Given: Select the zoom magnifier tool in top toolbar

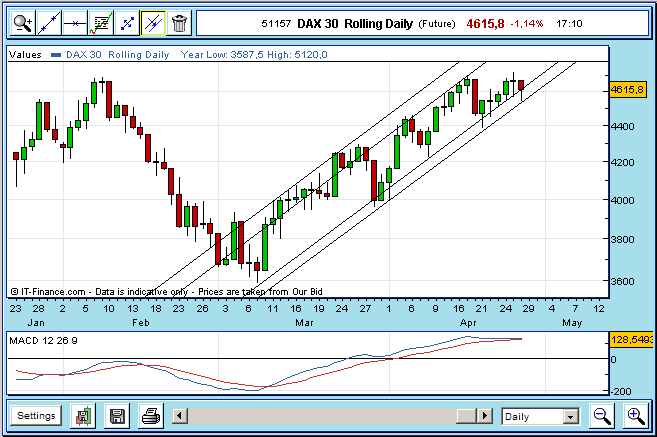Looking at the screenshot, I should click(22, 21).
